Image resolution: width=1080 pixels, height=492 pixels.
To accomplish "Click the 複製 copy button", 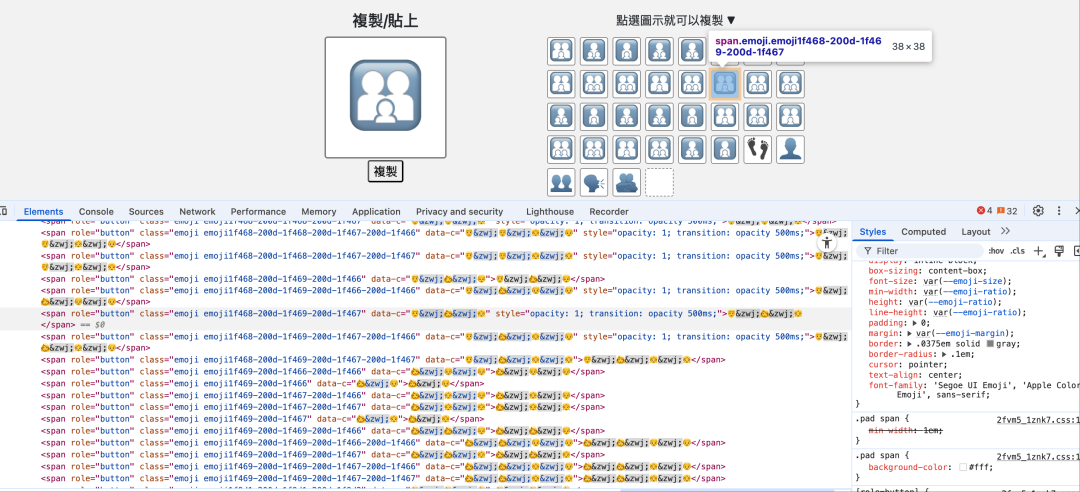I will pyautogui.click(x=385, y=172).
